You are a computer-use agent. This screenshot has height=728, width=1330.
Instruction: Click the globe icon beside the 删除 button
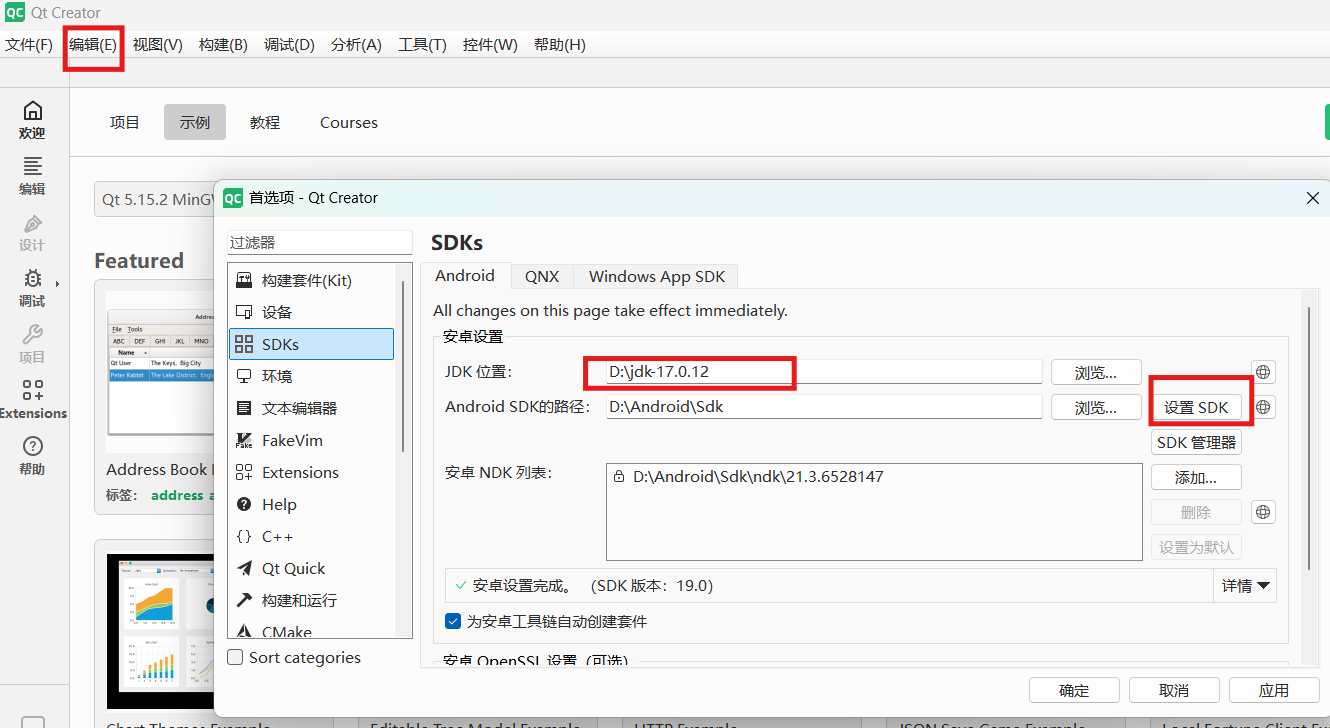pyautogui.click(x=1263, y=512)
